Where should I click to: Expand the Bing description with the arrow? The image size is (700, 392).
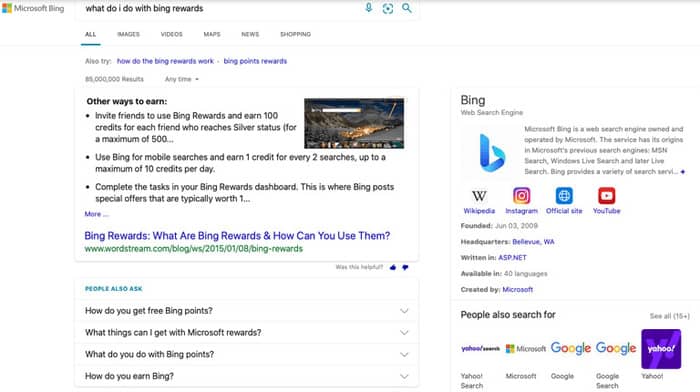(683, 172)
